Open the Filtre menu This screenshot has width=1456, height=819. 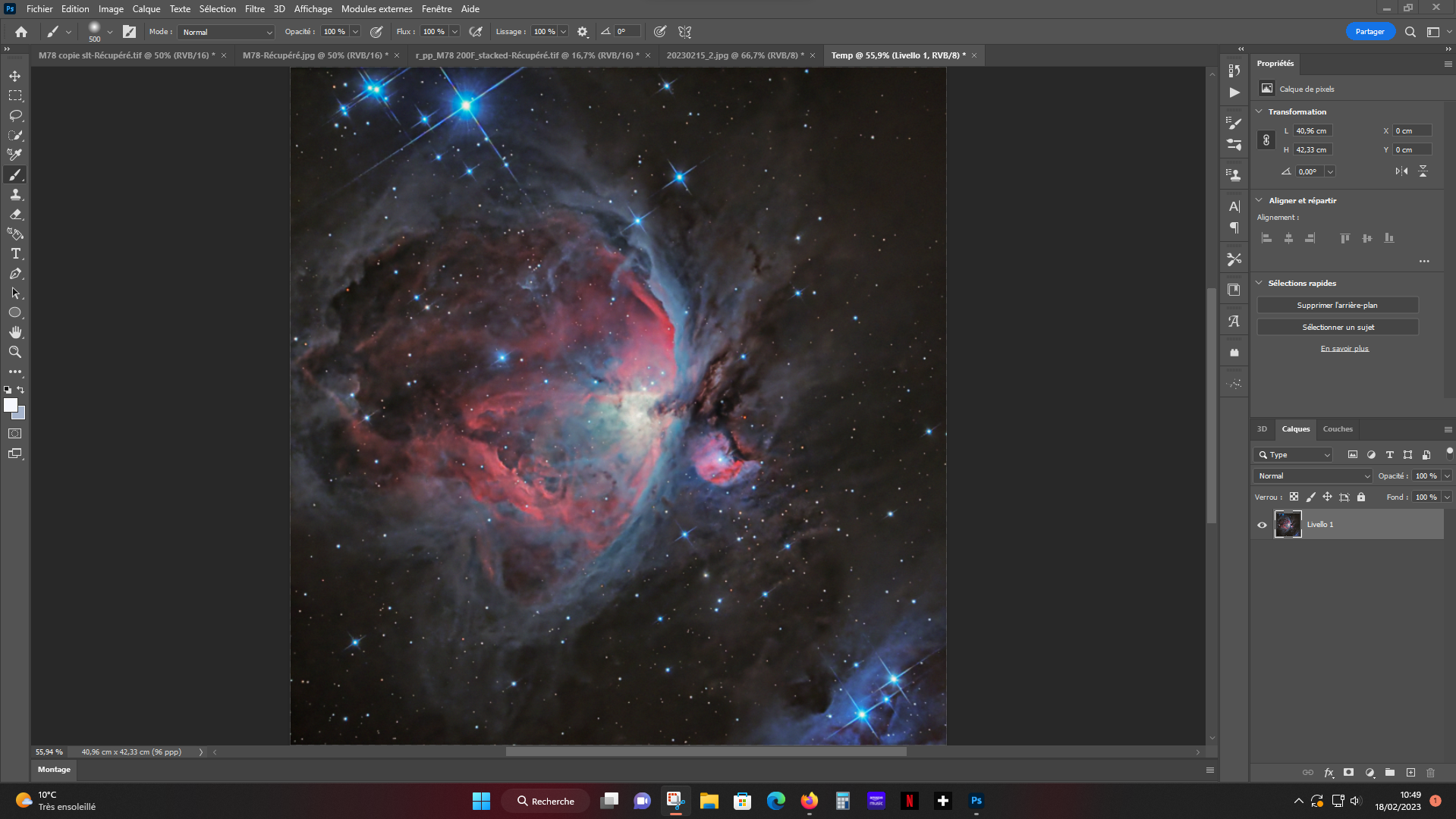[x=255, y=9]
